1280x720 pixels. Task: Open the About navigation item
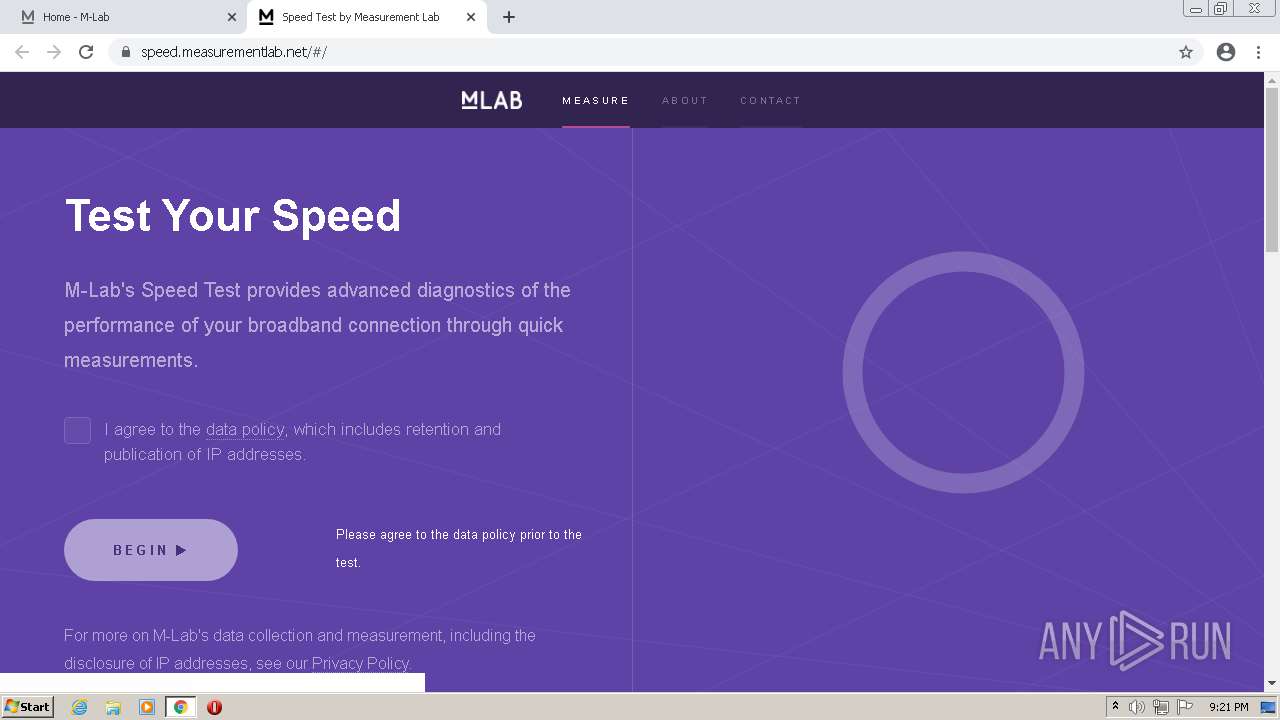[x=685, y=100]
